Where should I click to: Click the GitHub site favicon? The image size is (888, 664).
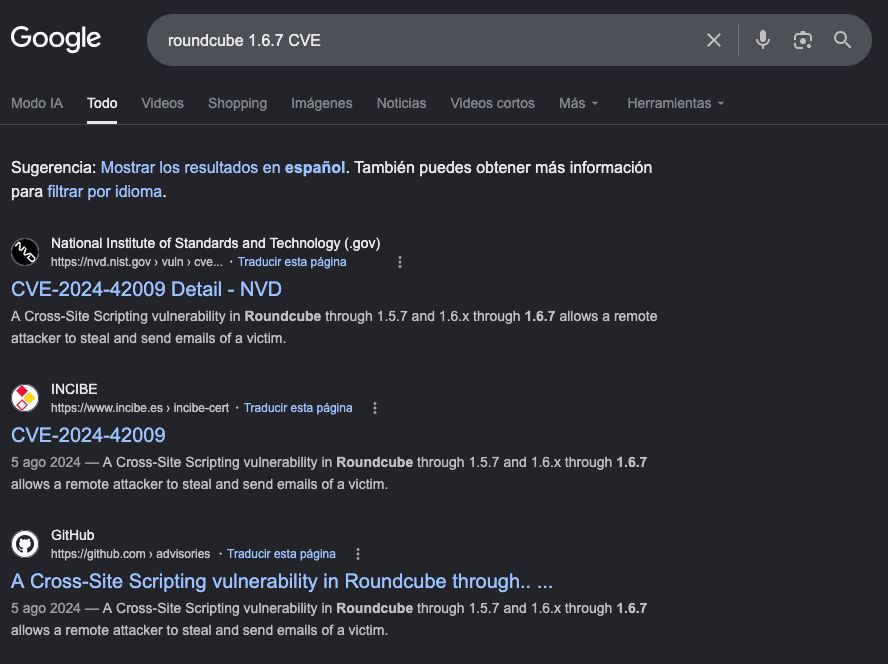coord(25,544)
